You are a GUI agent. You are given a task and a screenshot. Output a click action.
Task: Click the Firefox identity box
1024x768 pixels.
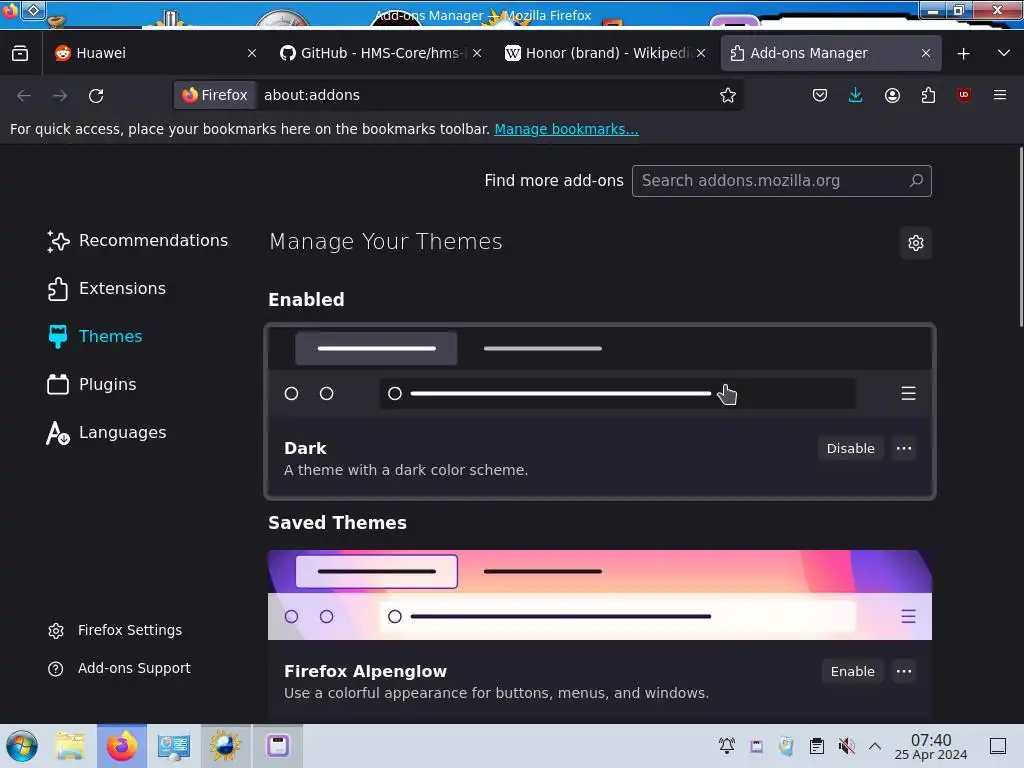click(x=215, y=95)
